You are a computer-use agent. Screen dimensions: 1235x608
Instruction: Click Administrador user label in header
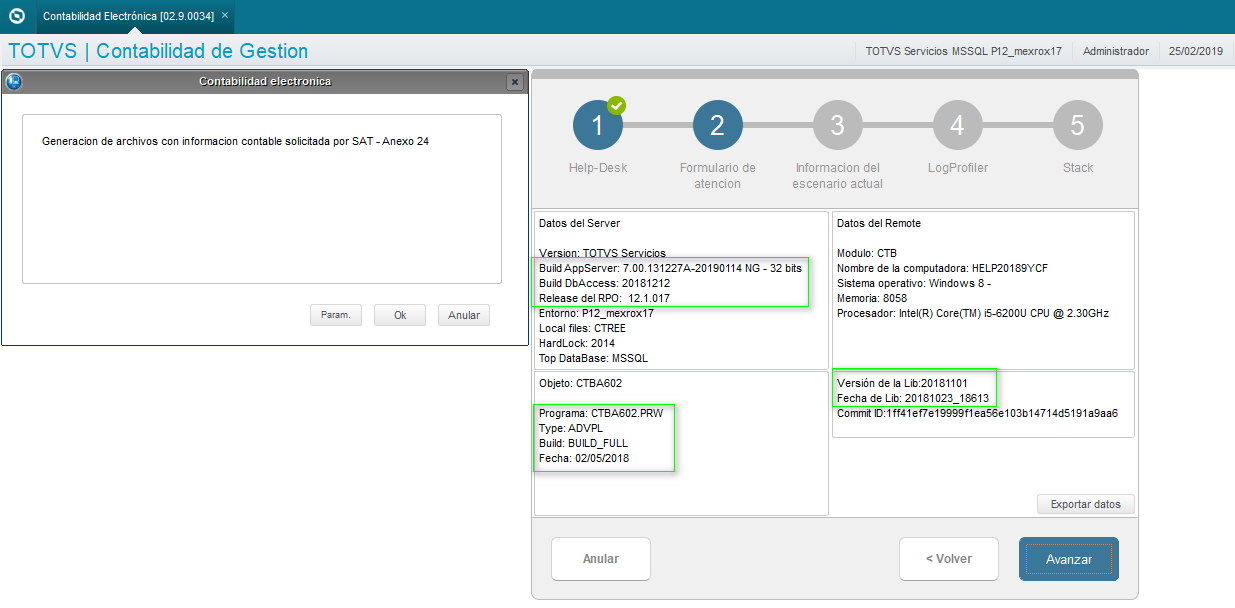[1116, 51]
